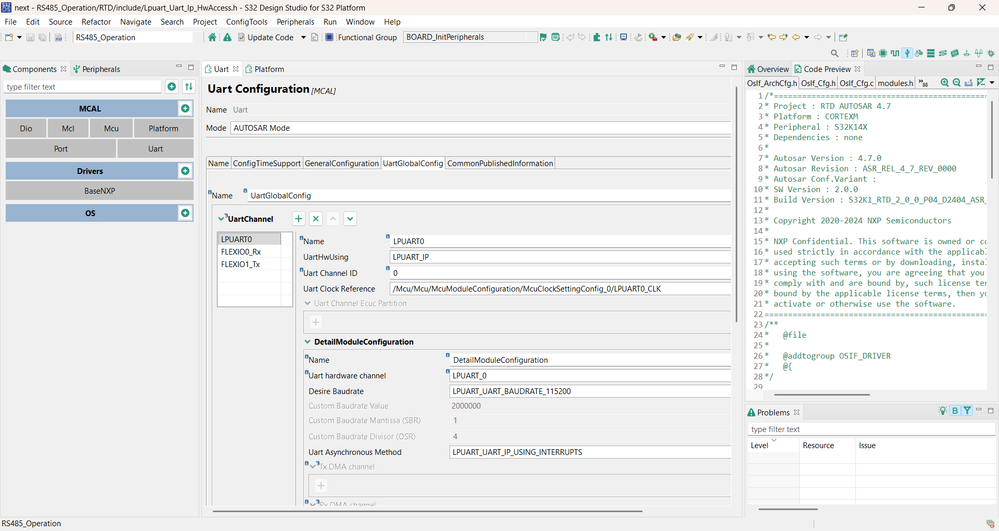The image size is (999, 531).
Task: Minimize the Code Preview panel
Action: (x=979, y=66)
